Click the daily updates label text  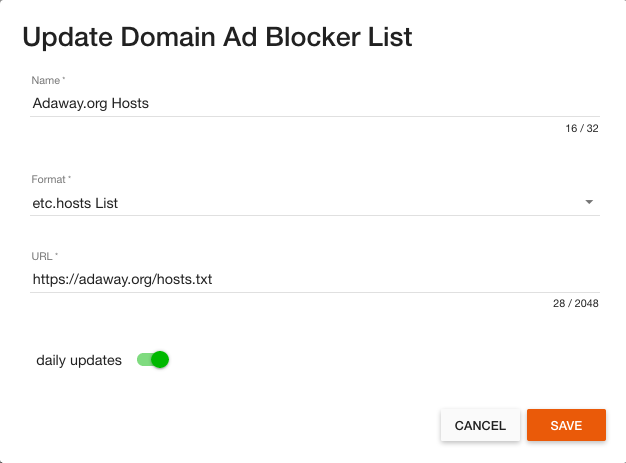click(x=79, y=360)
